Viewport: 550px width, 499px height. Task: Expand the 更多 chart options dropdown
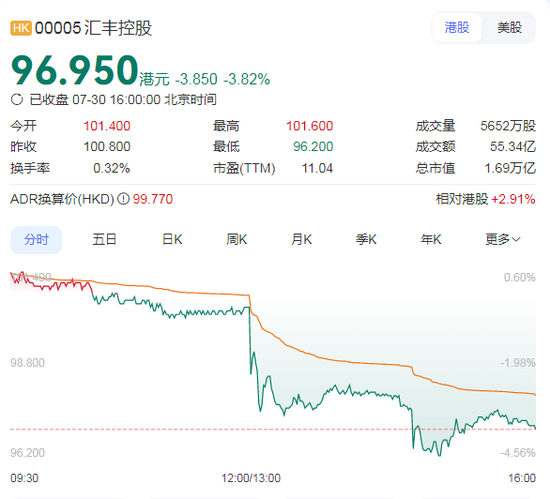pos(503,240)
